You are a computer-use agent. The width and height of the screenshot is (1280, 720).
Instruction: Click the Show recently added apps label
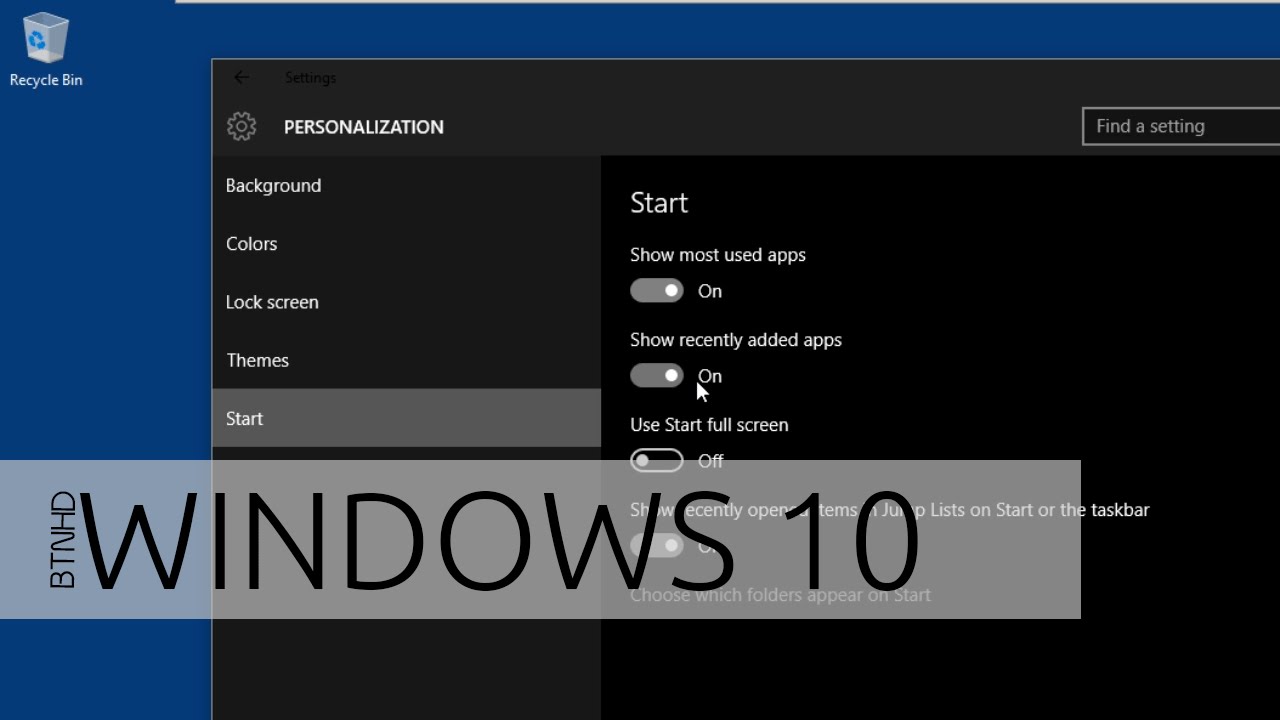tap(736, 340)
